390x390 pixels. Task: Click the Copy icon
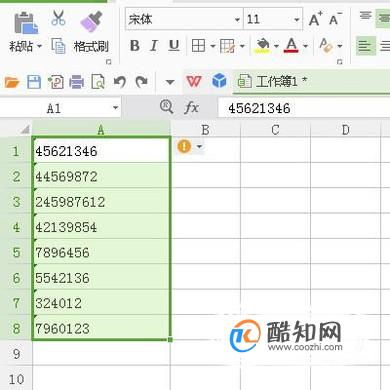[58, 46]
